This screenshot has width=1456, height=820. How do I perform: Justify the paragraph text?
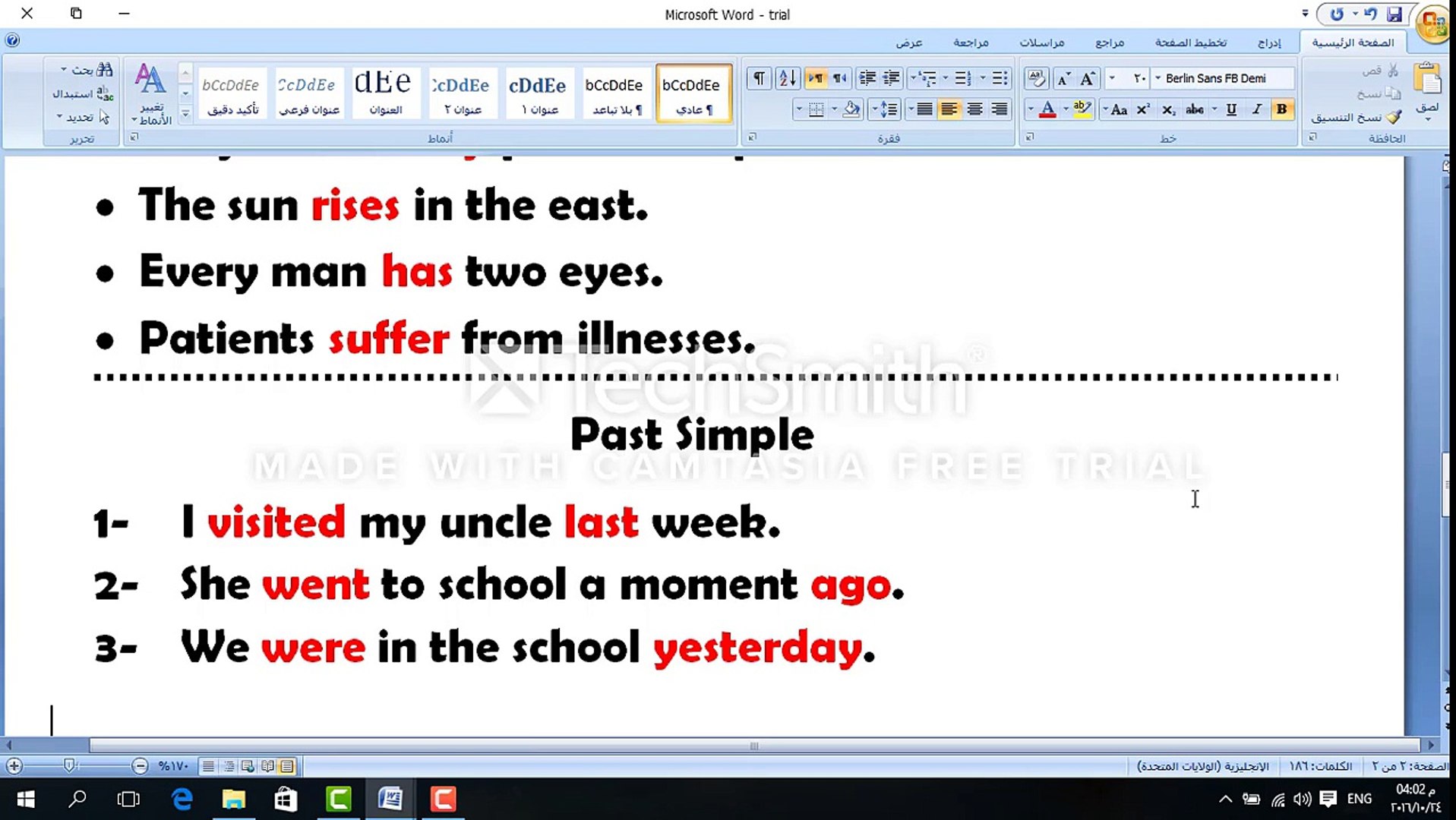coord(924,109)
